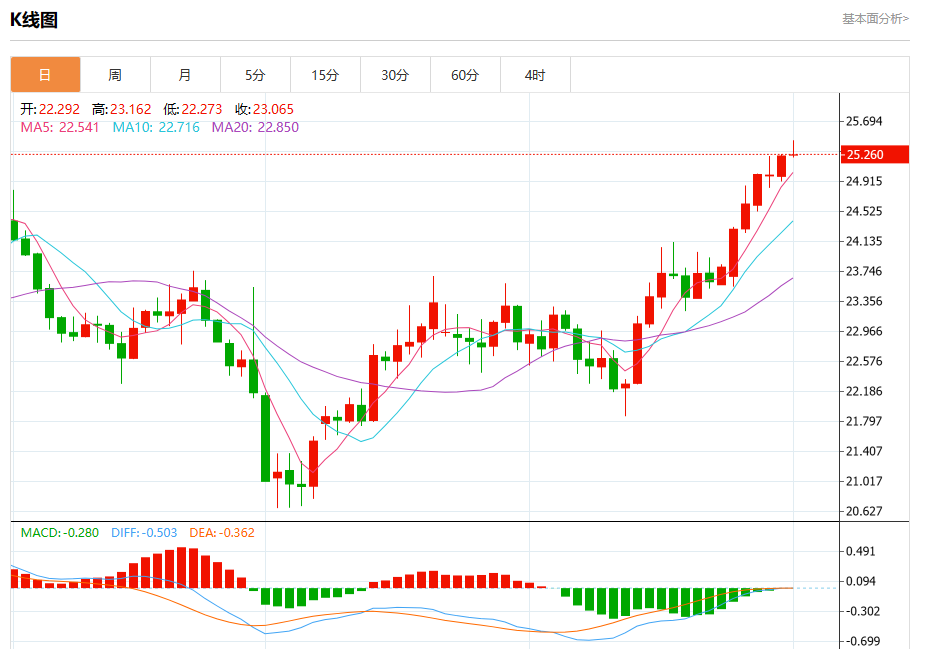Open the 4时 timeframe tab
Viewport: 925px width, 649px height.
pyautogui.click(x=535, y=75)
